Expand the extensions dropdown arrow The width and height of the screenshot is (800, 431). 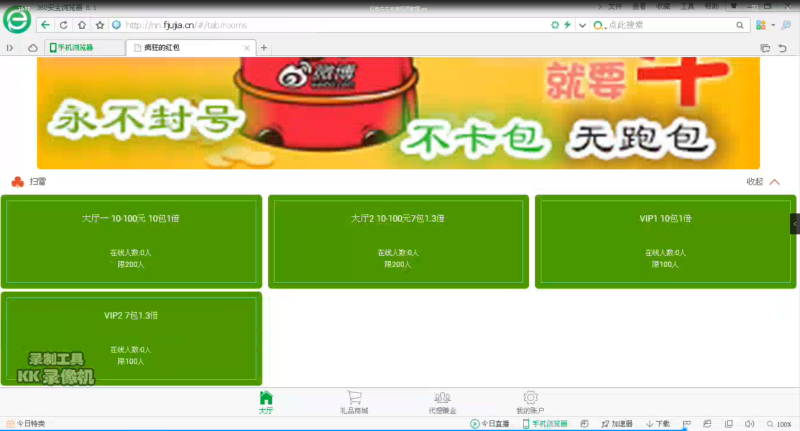[x=773, y=25]
